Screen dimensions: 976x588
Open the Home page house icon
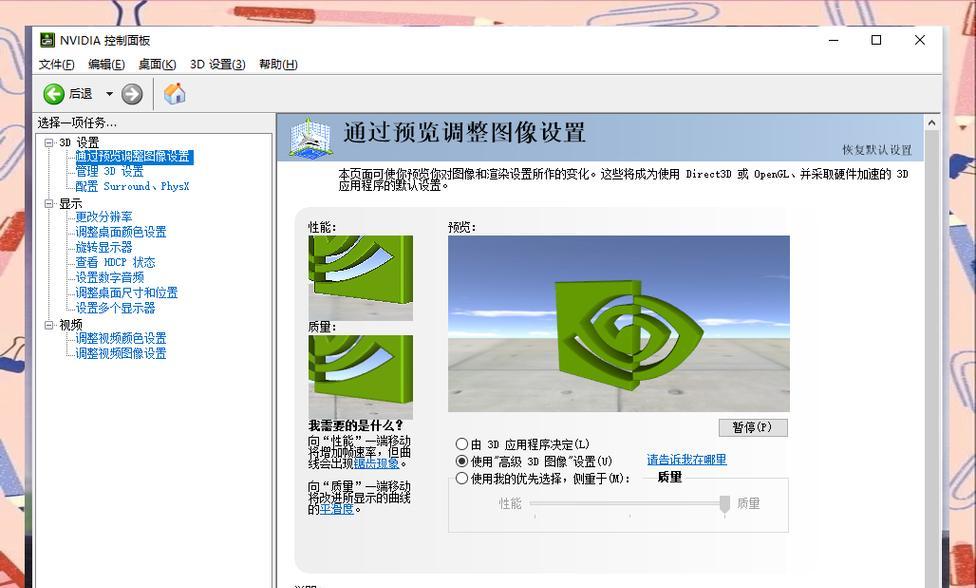tap(174, 94)
